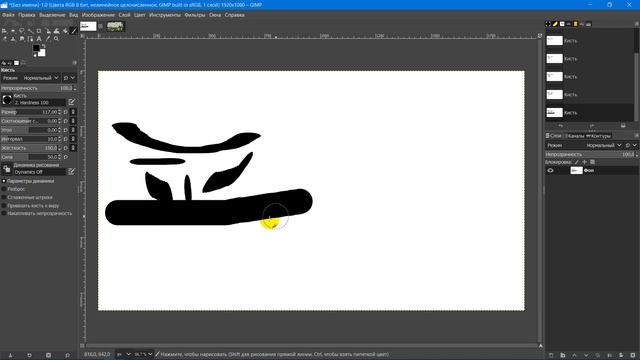Select the Eraser tool
The image size is (640, 360).
click(4, 39)
